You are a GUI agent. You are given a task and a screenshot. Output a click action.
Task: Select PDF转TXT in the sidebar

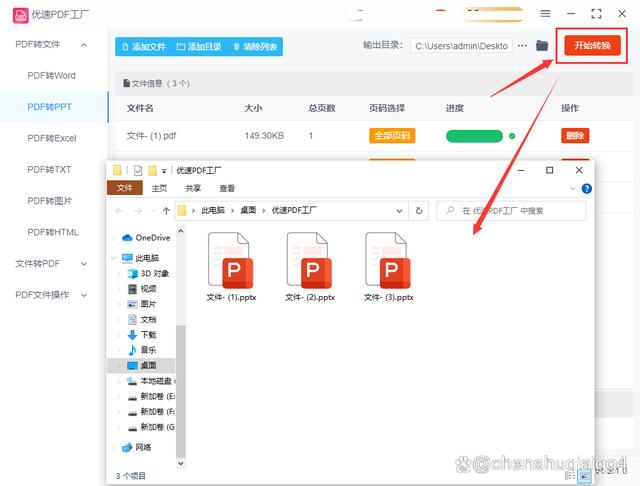click(x=49, y=169)
